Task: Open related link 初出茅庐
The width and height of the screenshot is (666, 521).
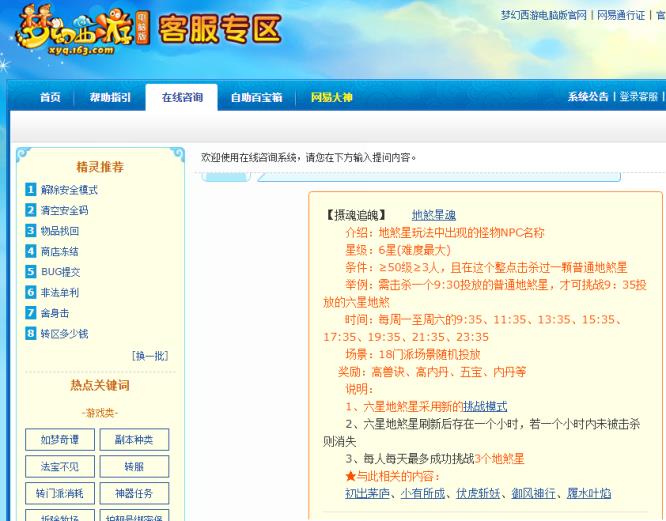Action: [x=367, y=493]
